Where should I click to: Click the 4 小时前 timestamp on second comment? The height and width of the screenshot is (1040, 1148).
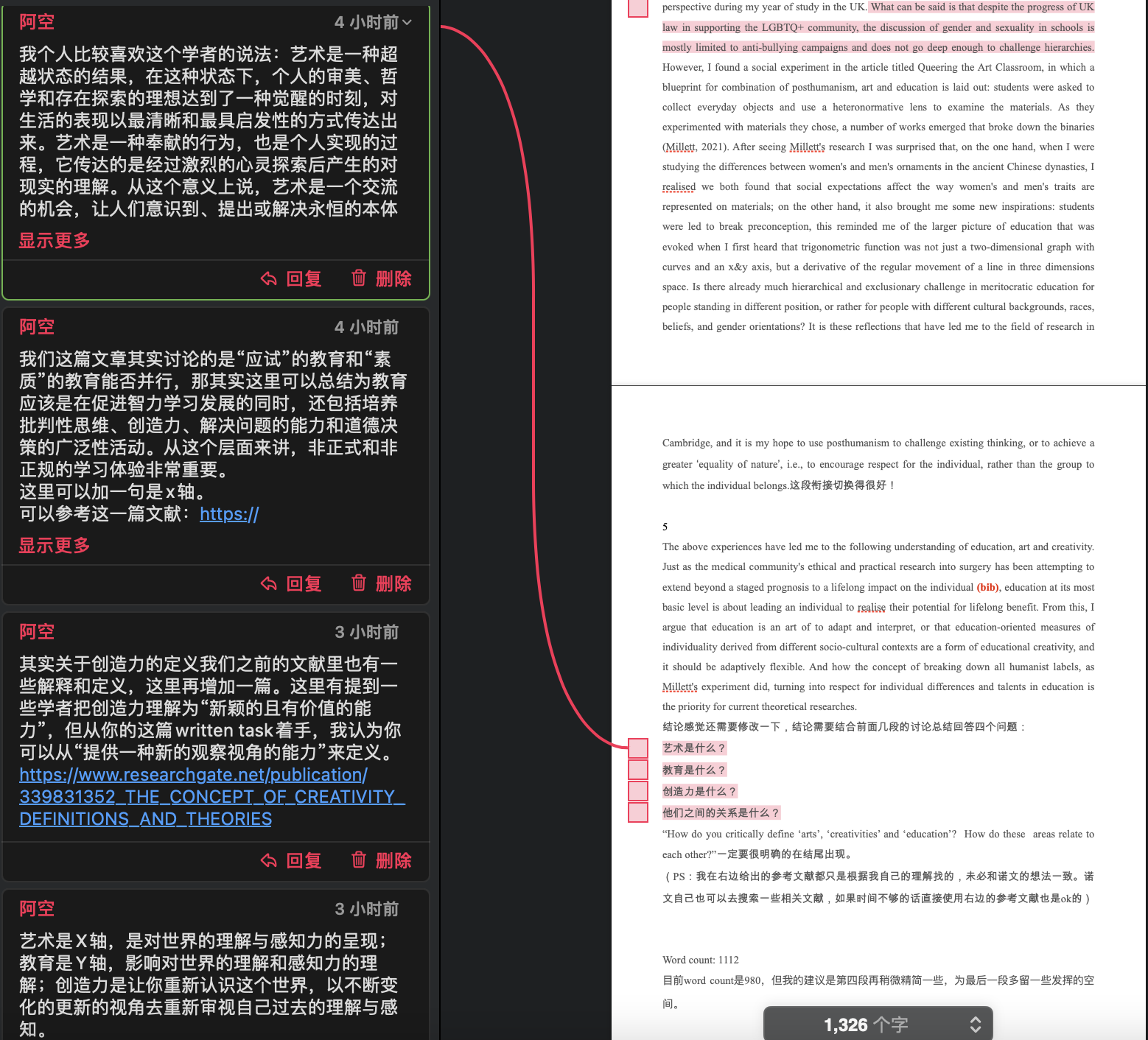point(367,327)
